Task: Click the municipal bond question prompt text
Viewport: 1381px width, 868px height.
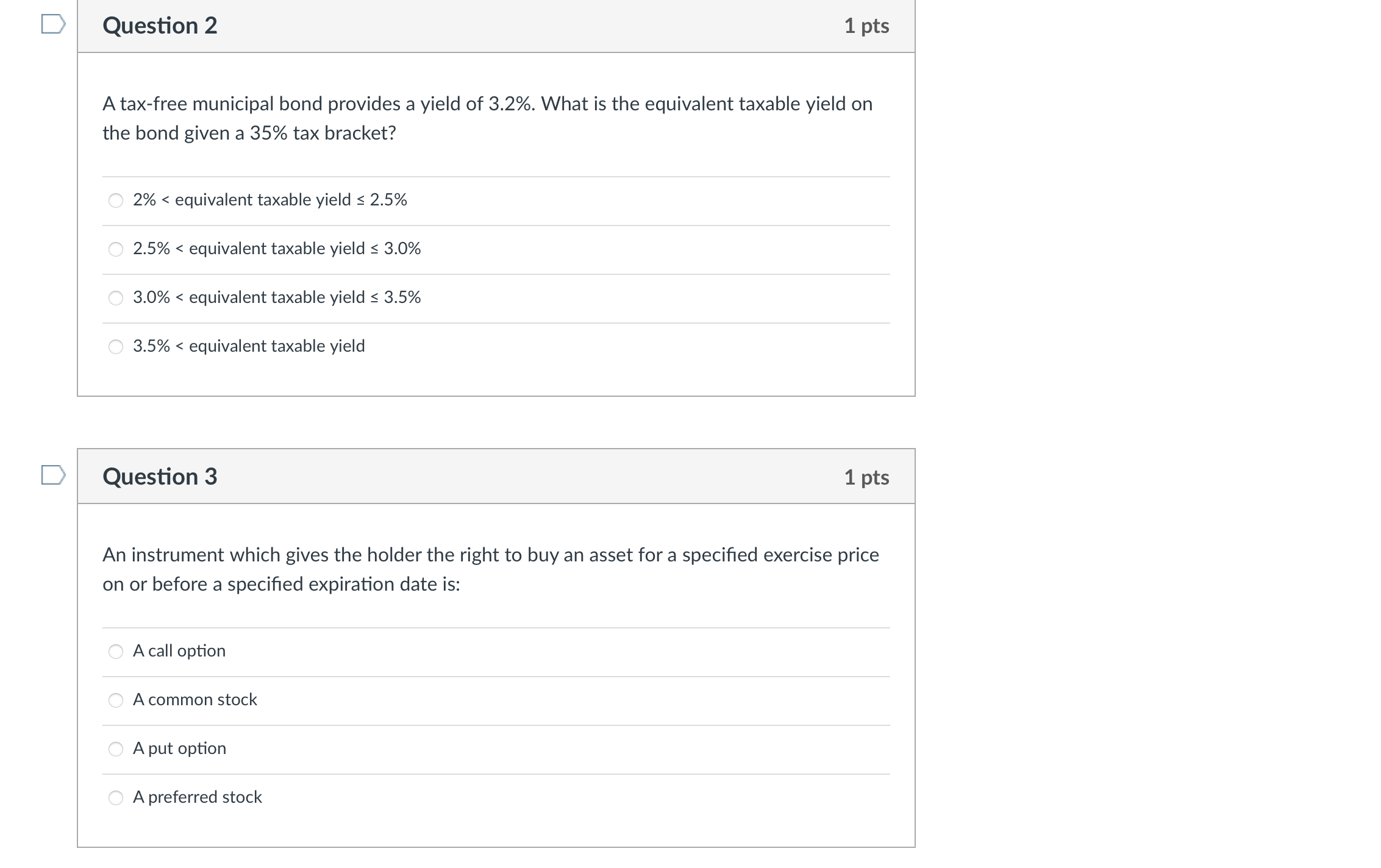Action: point(487,118)
